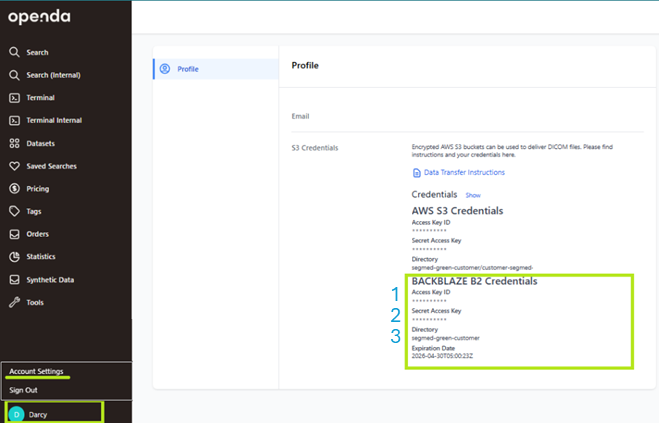This screenshot has height=423, width=659.
Task: Select the Profile settings tab
Action: [x=216, y=69]
